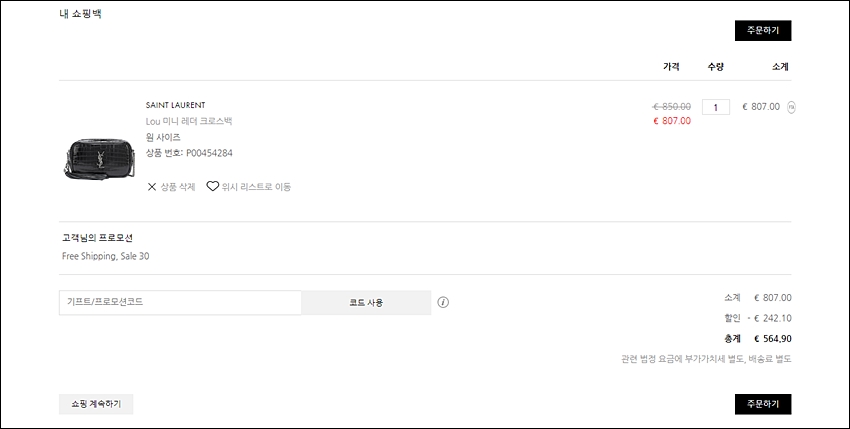Click the 상품 번호: P00454284 text
850x429 pixels.
(x=189, y=153)
